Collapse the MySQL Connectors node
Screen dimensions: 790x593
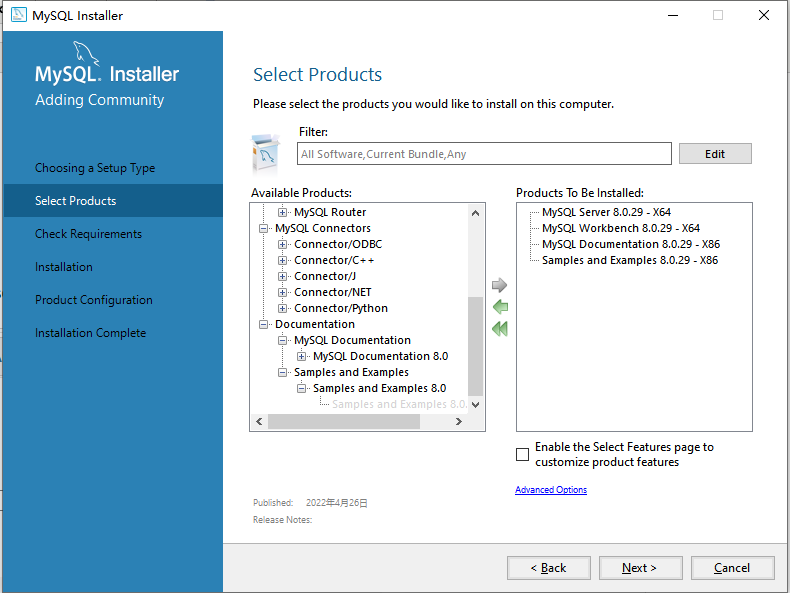coord(263,228)
